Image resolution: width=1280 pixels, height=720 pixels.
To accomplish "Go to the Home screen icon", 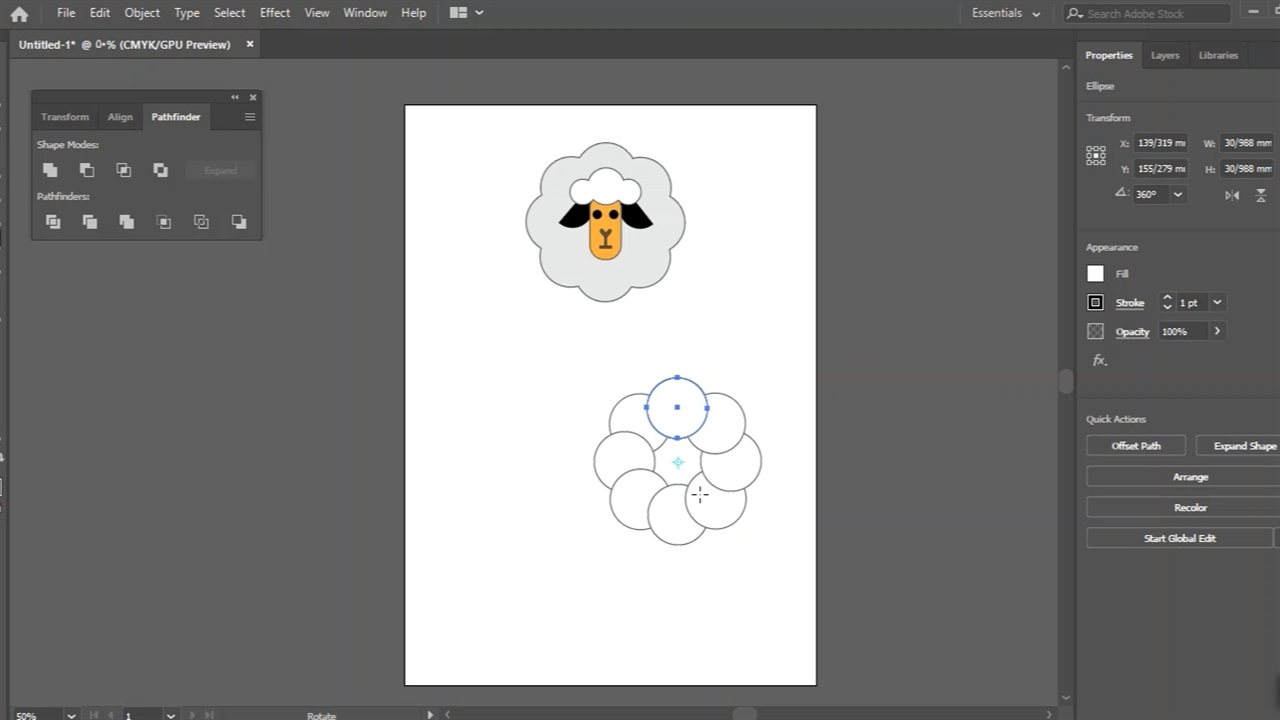I will click(x=19, y=13).
